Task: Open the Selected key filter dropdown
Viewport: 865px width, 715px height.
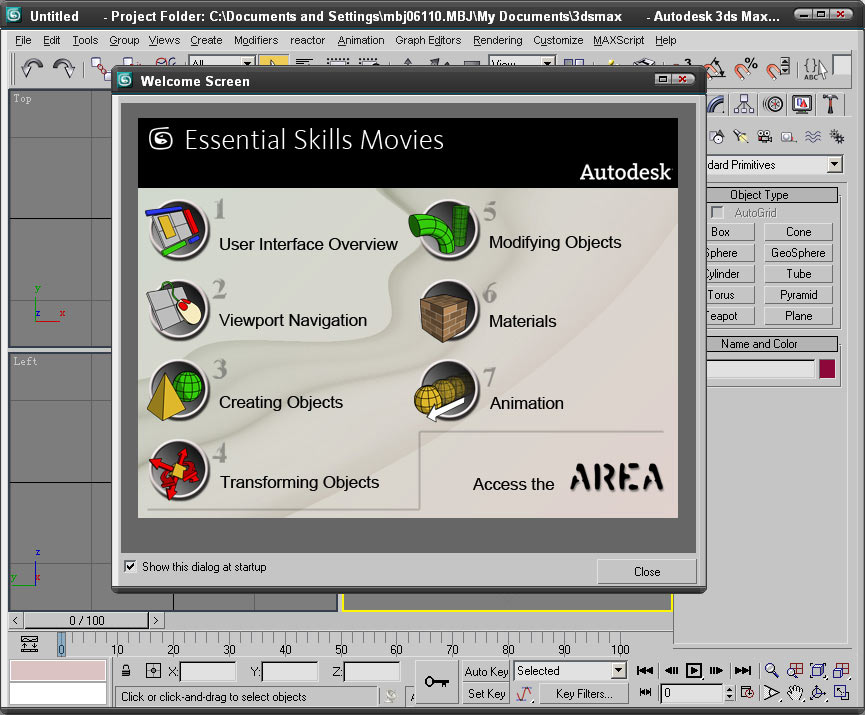Action: pos(618,671)
